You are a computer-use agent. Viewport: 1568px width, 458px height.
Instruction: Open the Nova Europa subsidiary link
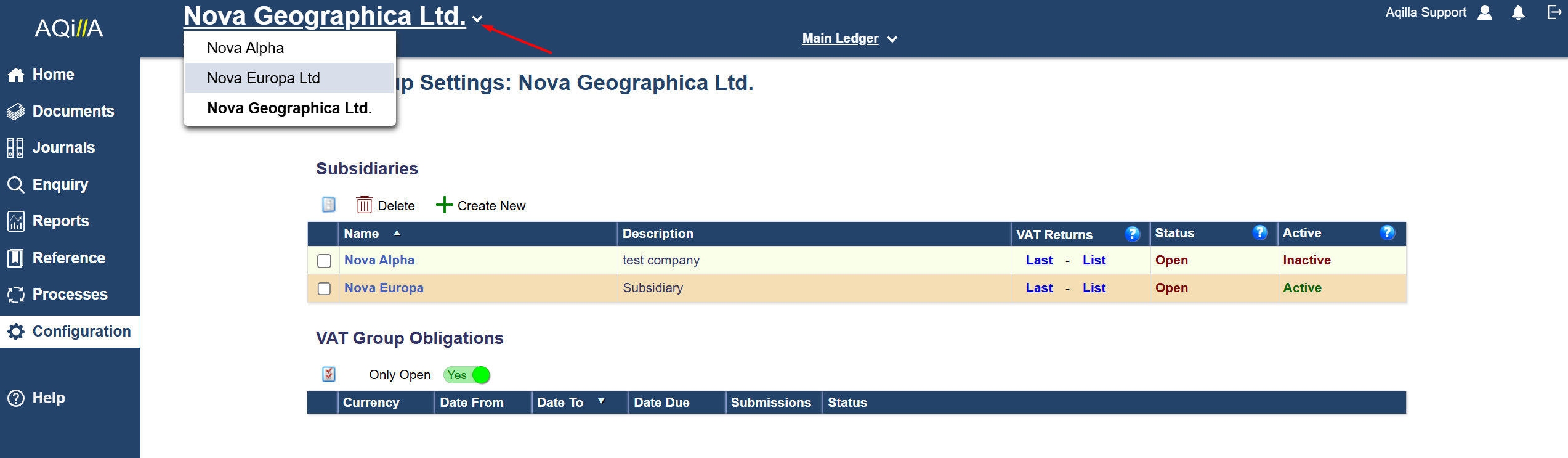tap(384, 288)
